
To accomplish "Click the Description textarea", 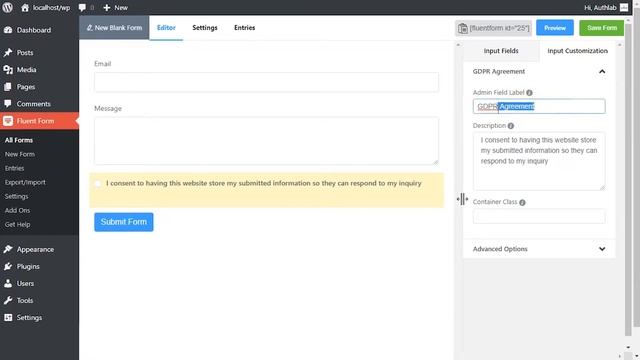I will (x=539, y=161).
